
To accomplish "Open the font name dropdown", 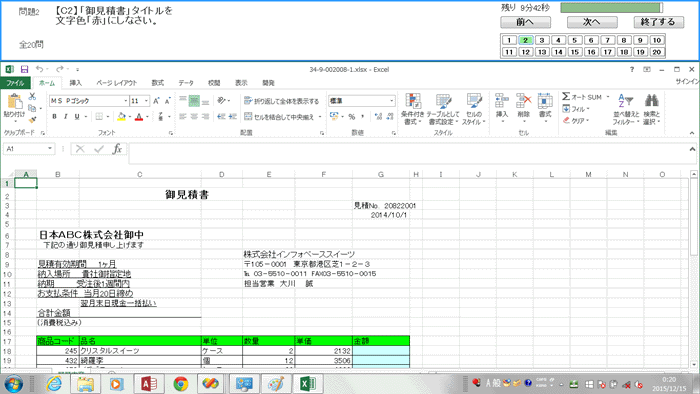I will coord(125,101).
